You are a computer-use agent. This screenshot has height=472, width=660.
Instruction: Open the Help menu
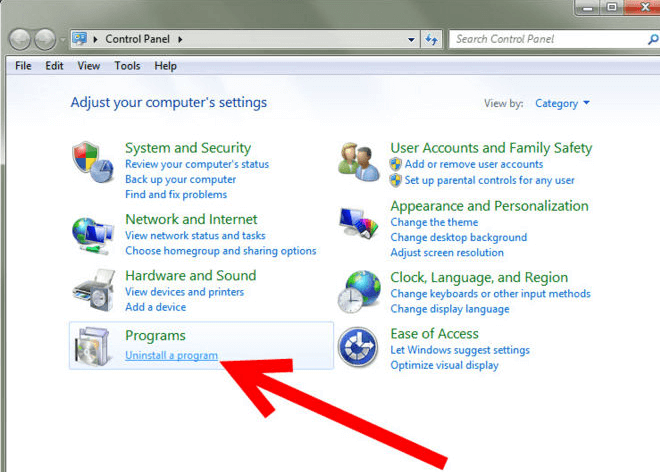[165, 66]
